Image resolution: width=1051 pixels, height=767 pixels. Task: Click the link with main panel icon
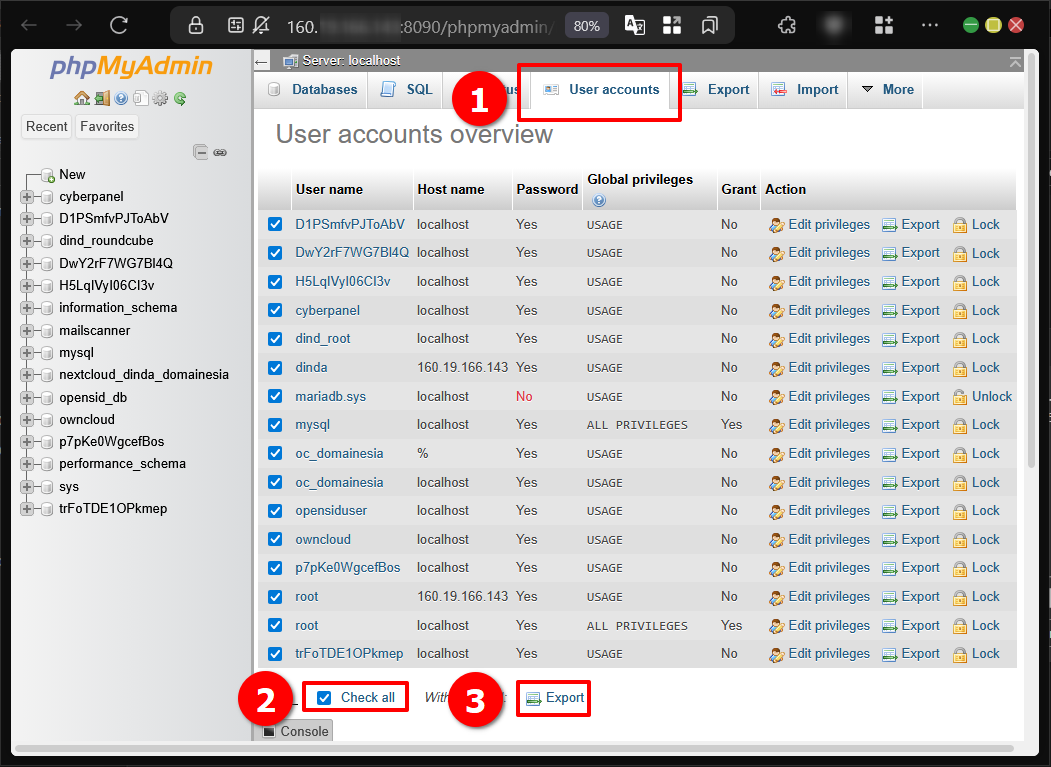tap(220, 152)
